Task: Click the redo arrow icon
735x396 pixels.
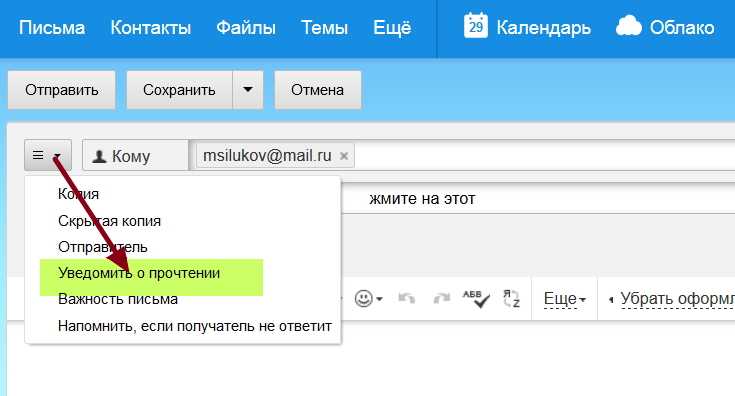Action: click(x=441, y=299)
